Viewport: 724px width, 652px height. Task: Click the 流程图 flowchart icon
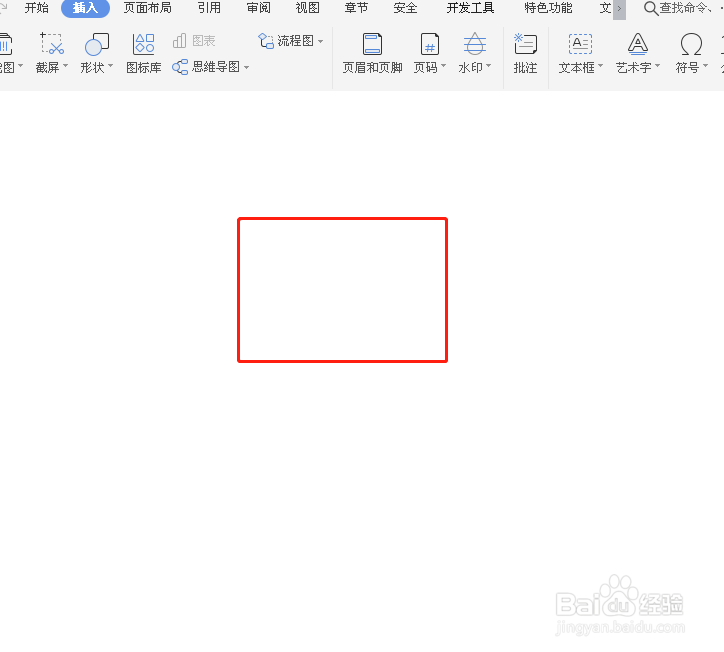pyautogui.click(x=265, y=41)
